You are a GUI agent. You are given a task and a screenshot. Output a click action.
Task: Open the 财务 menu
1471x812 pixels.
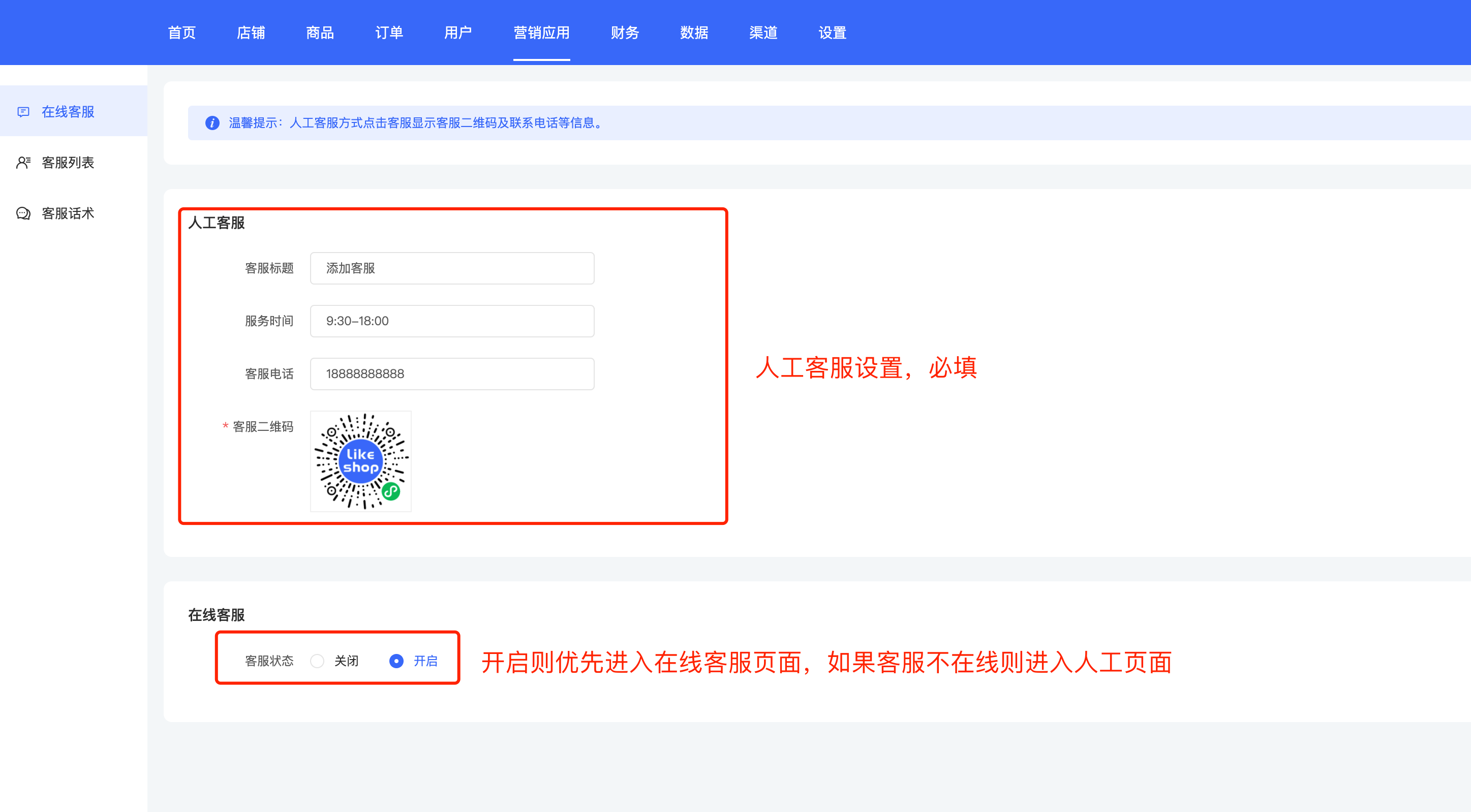pyautogui.click(x=625, y=33)
